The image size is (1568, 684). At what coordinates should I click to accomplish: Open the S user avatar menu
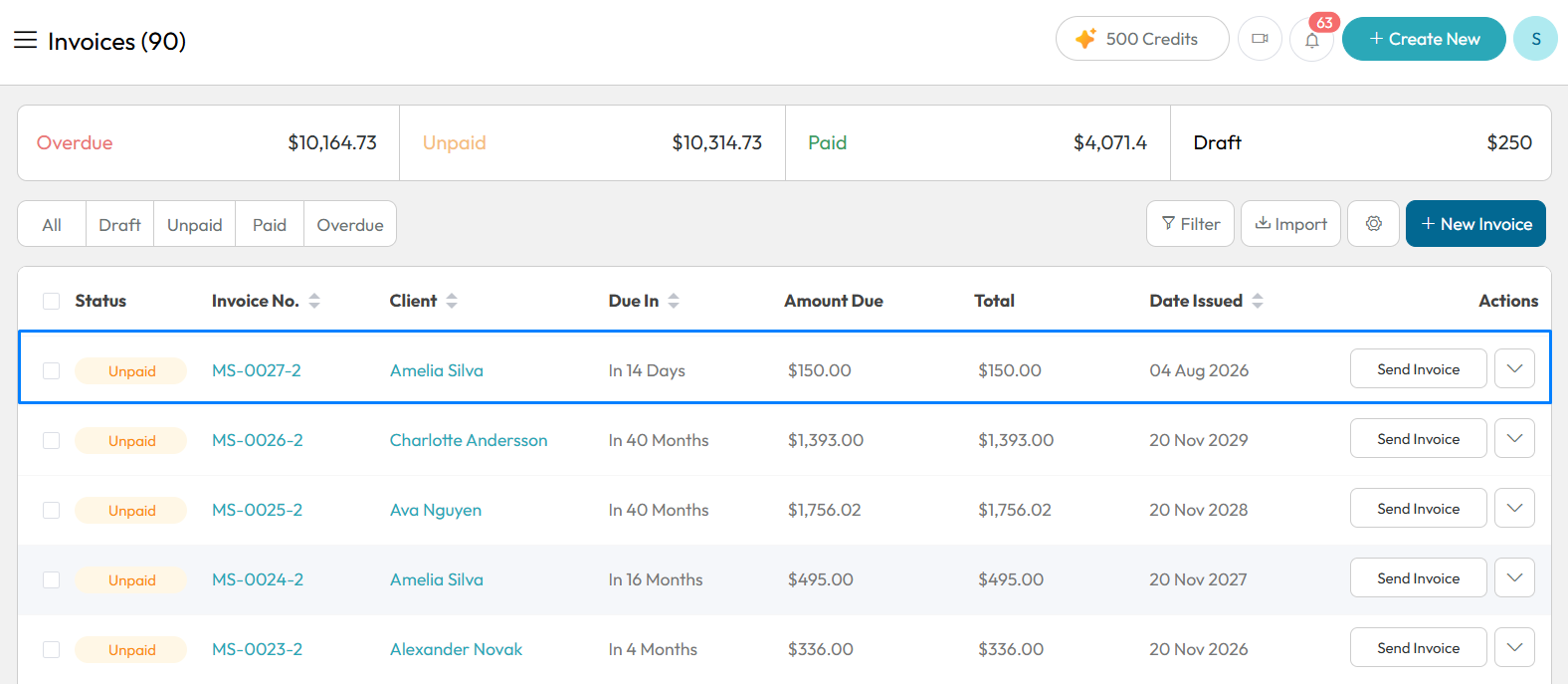[x=1535, y=39]
